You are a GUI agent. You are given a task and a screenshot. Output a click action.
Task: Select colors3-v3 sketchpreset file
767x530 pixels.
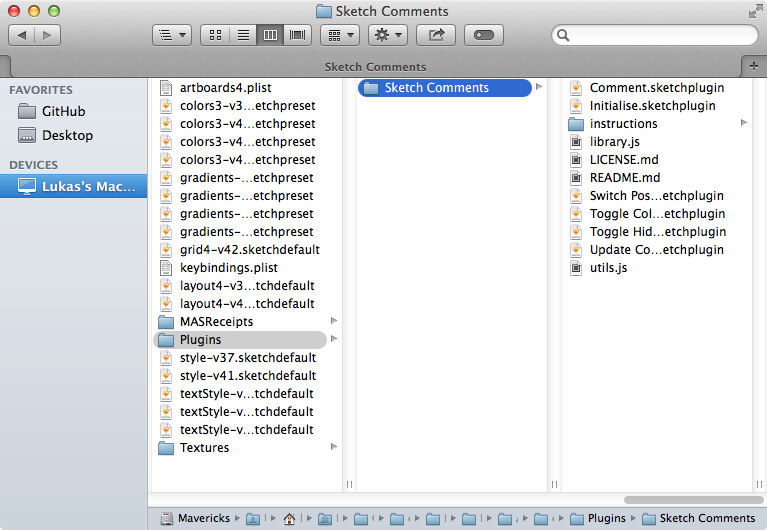coord(247,106)
